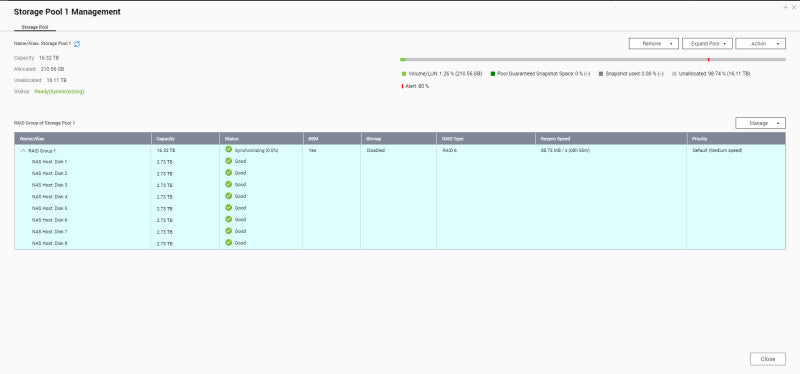Click the Good status icon for Disk 2
The width and height of the screenshot is (800, 374).
[x=229, y=172]
